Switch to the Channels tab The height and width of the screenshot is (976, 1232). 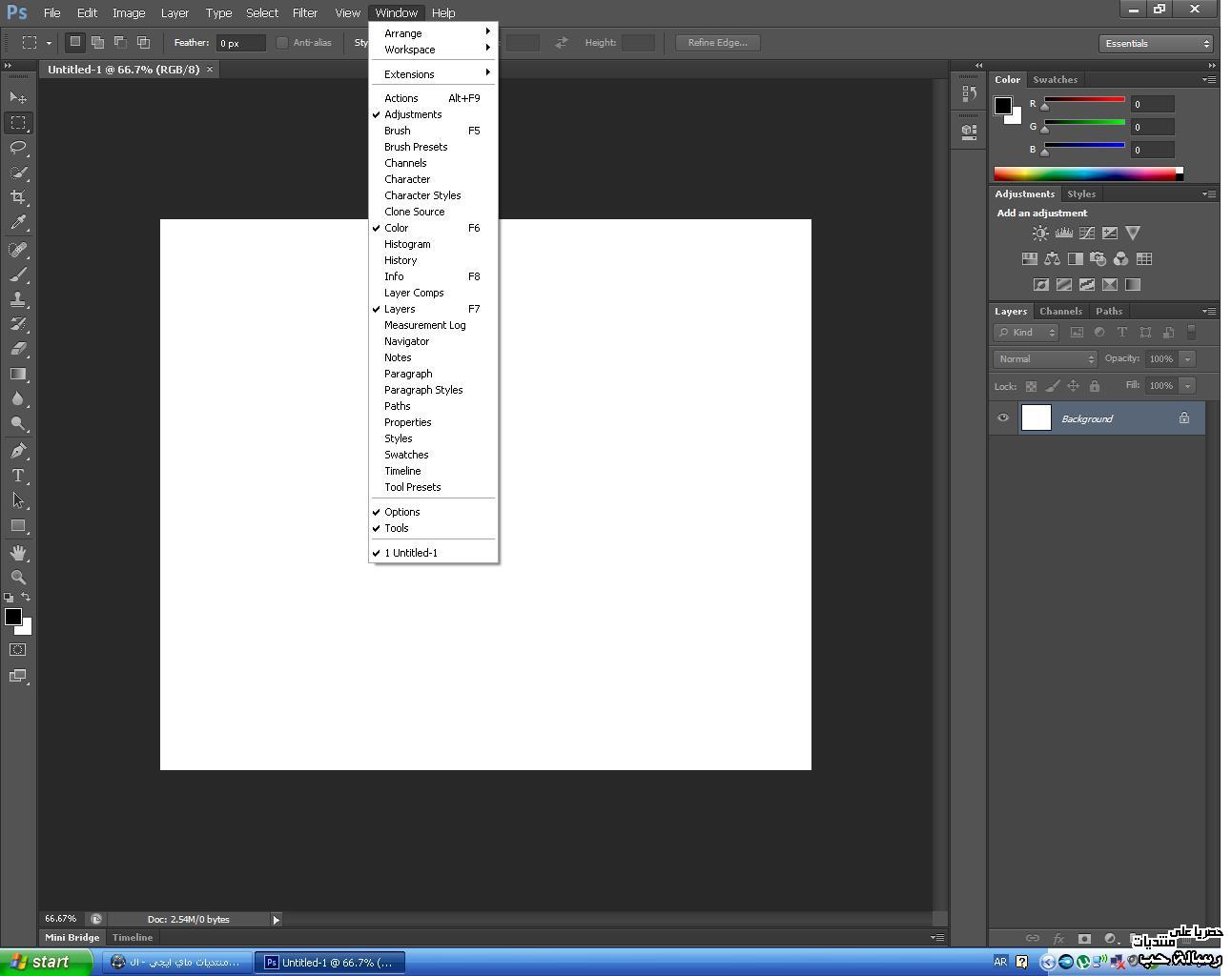(x=1060, y=312)
